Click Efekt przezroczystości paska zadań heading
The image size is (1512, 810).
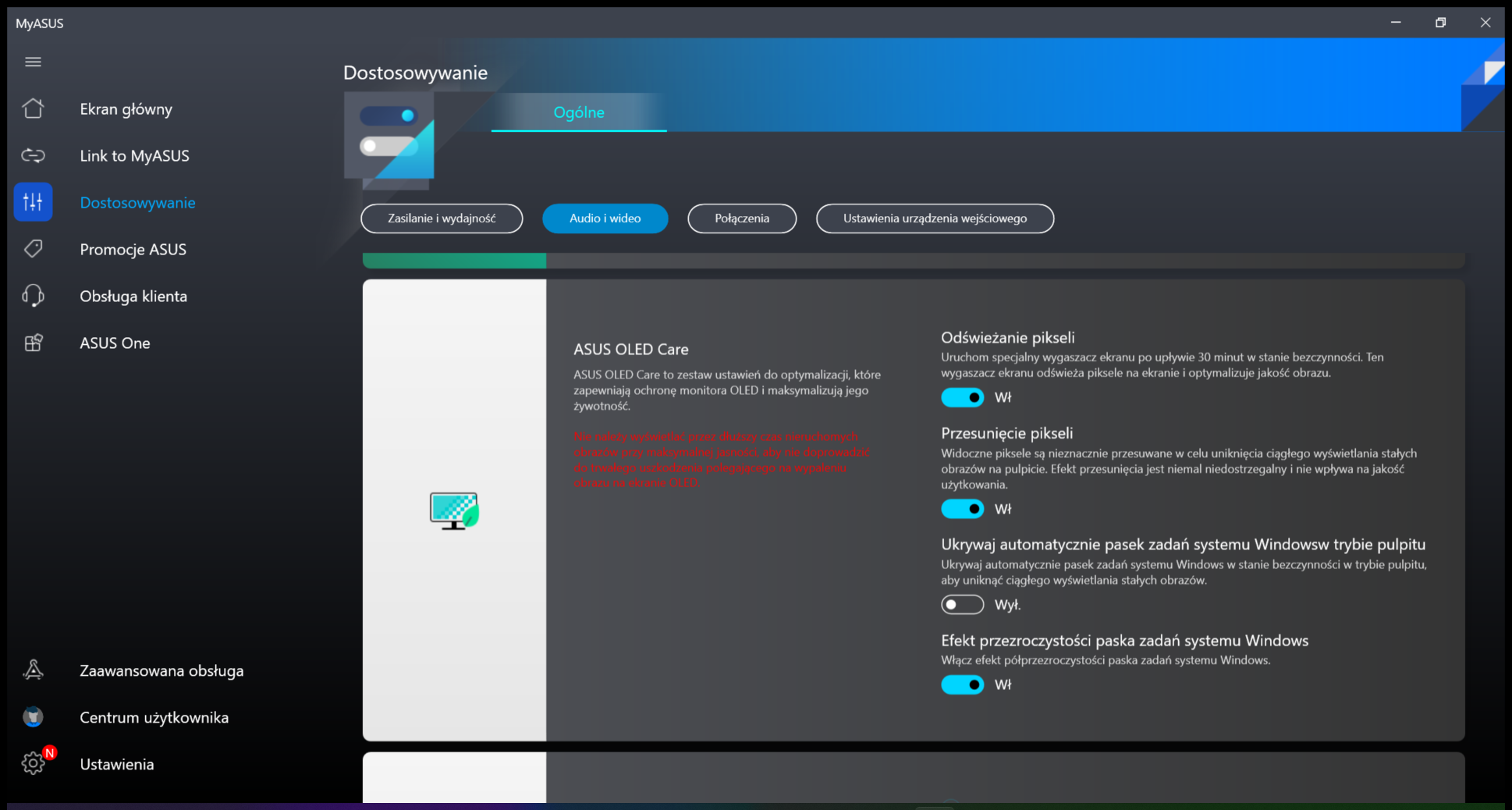pos(1124,641)
